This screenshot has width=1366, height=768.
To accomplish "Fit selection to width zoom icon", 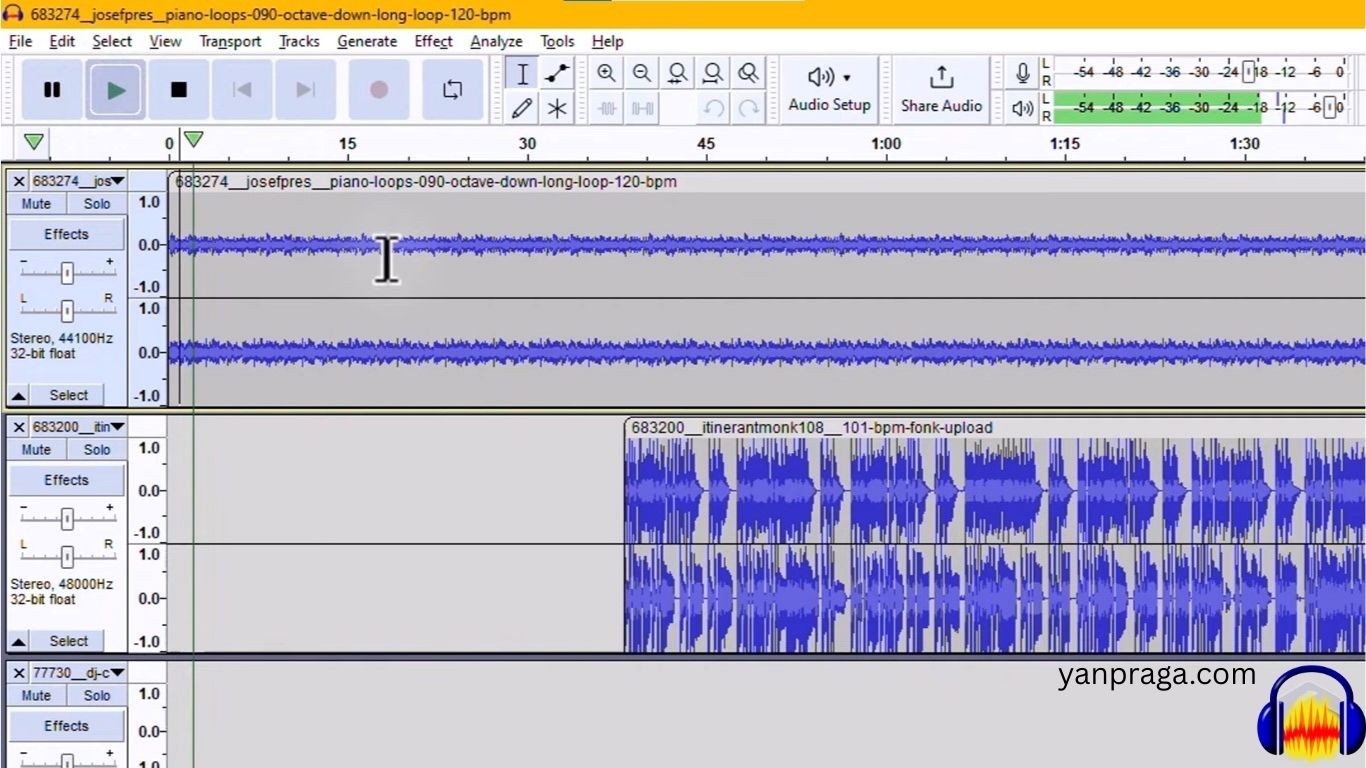I will tap(678, 73).
